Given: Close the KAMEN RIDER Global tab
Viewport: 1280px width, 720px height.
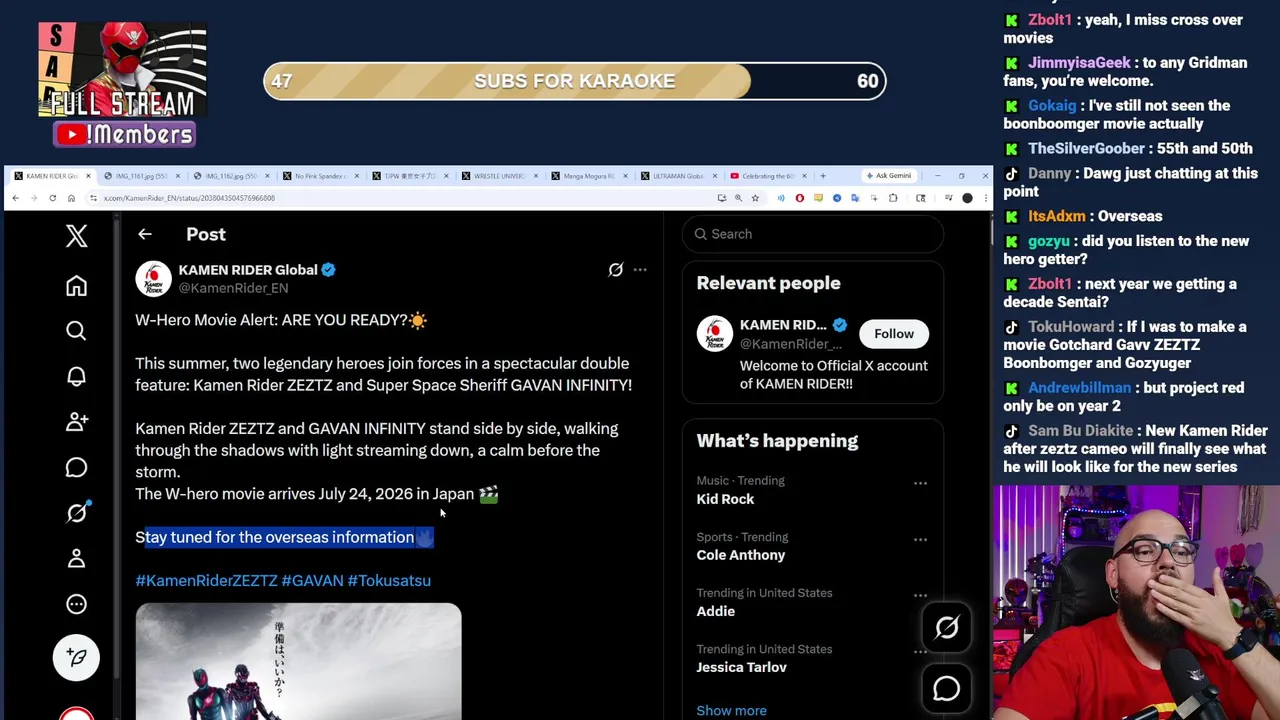Looking at the screenshot, I should point(88,176).
